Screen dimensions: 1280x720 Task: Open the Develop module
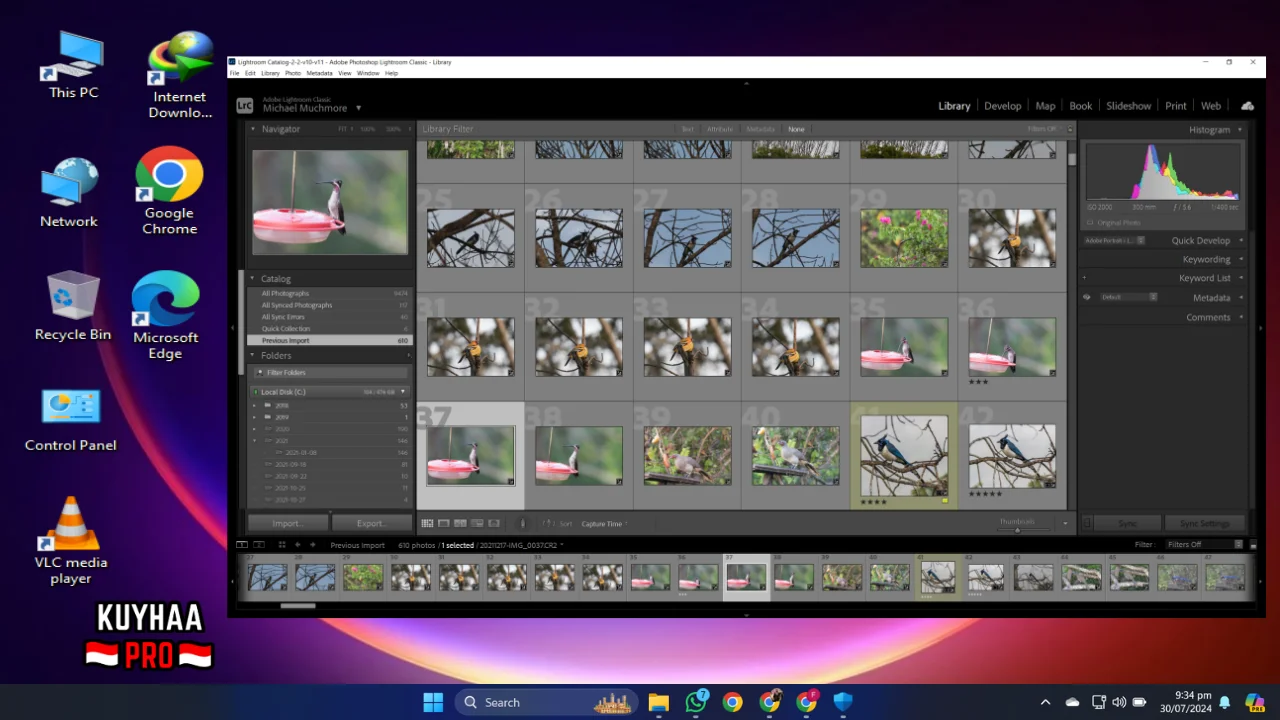pyautogui.click(x=1002, y=106)
